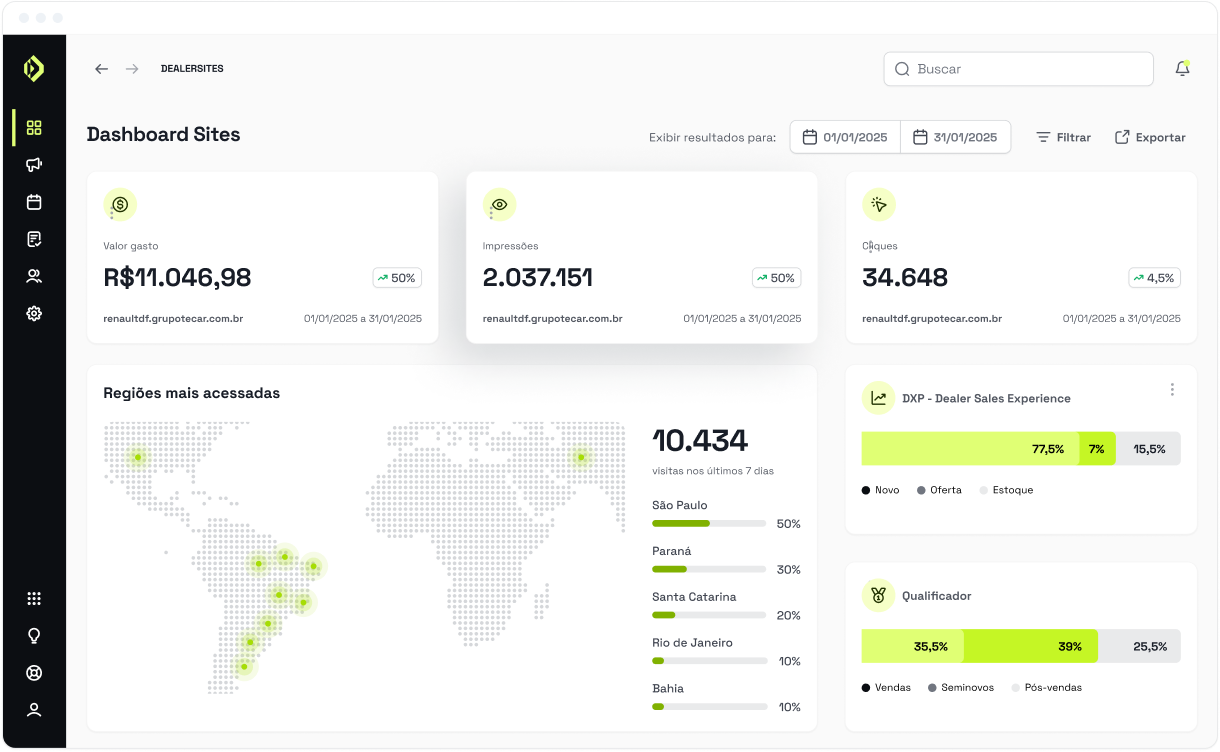Click the notification bell icon
The image size is (1220, 752).
1182,69
